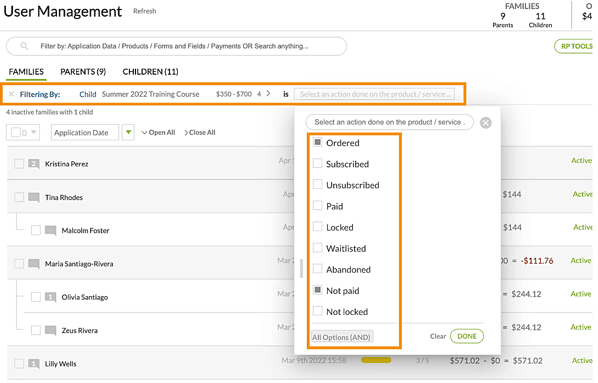Select Kristina Perez row checkbox
The image size is (598, 383).
coord(19,164)
